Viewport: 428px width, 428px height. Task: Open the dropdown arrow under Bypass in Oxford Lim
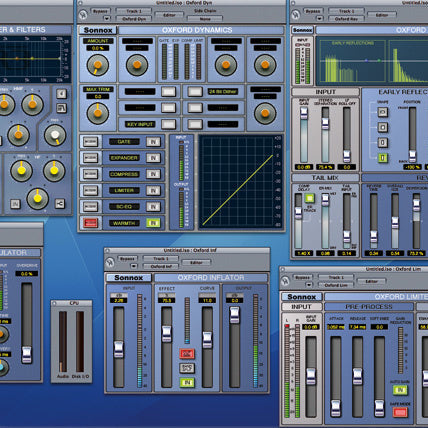coord(309,285)
